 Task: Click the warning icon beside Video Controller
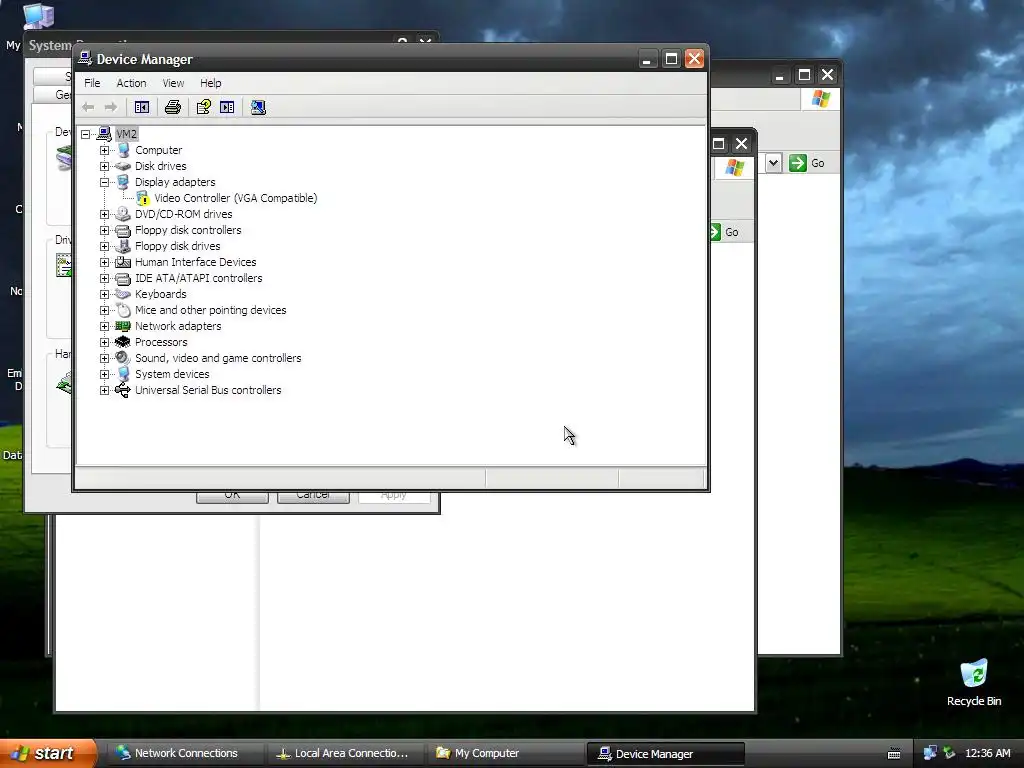[x=143, y=199]
